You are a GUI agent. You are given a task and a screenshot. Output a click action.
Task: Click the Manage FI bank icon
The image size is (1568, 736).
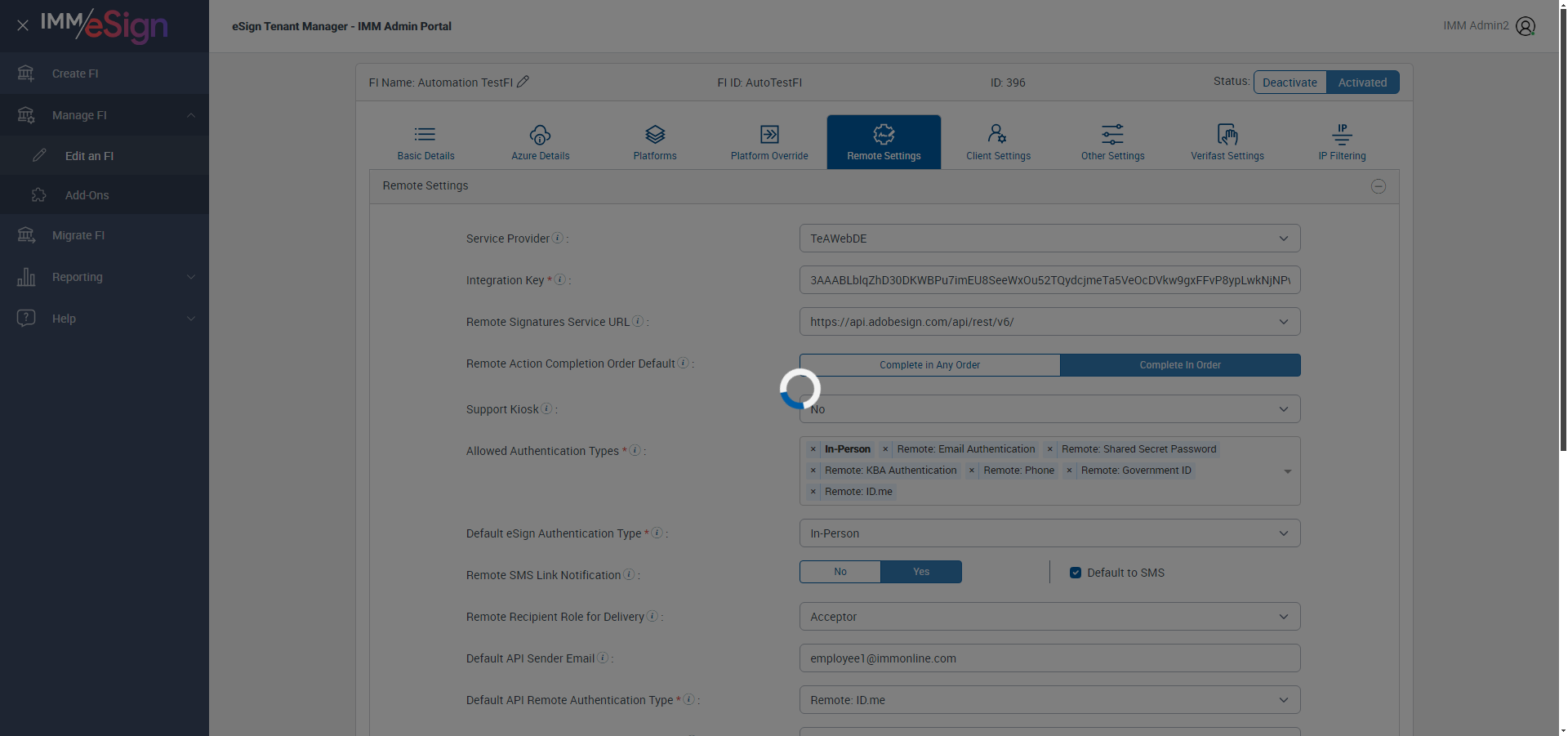(x=26, y=115)
